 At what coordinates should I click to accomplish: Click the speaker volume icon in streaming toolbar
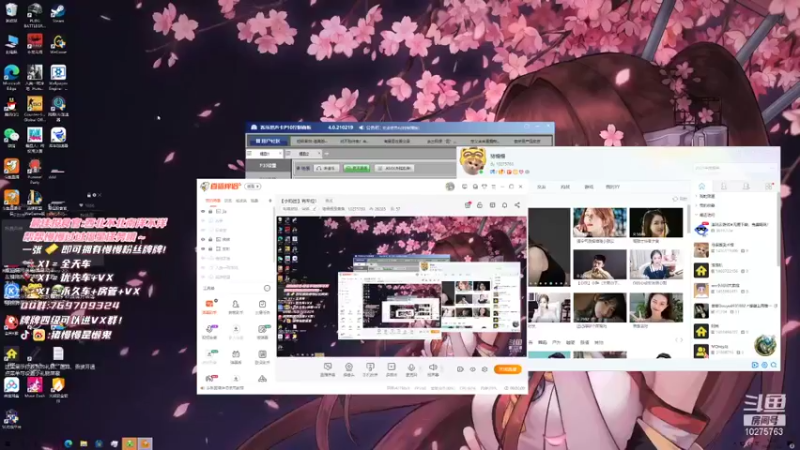tap(433, 367)
